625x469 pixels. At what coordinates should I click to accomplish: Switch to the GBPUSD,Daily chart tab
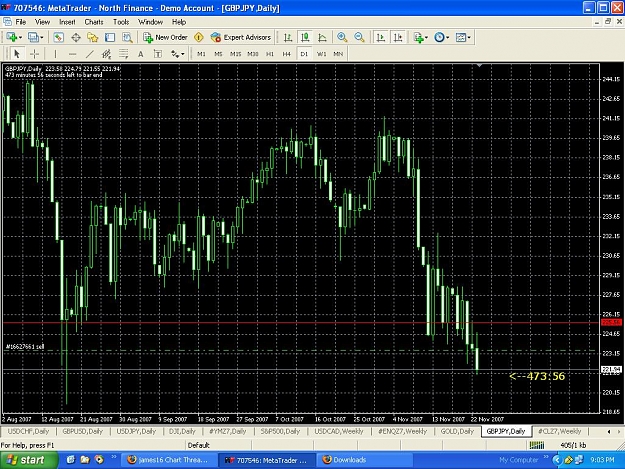pyautogui.click(x=83, y=431)
